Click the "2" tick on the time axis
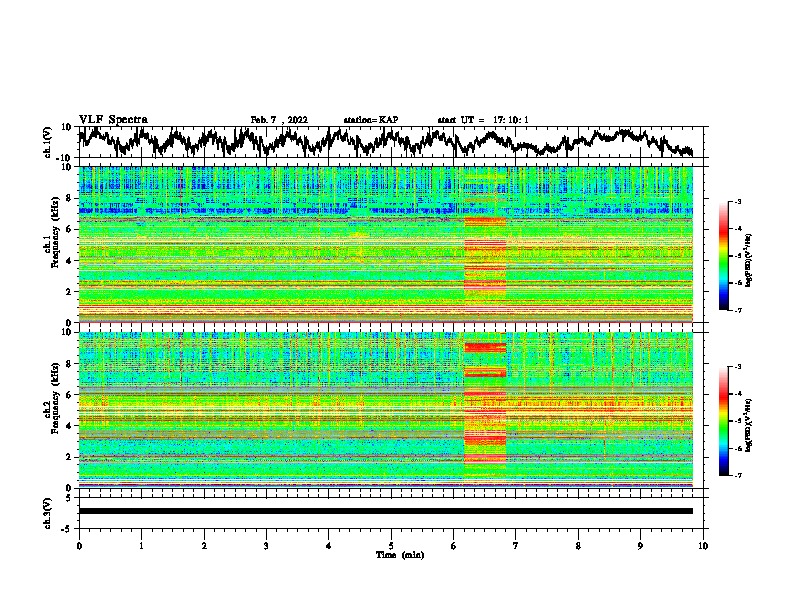The image size is (792, 612). point(204,546)
